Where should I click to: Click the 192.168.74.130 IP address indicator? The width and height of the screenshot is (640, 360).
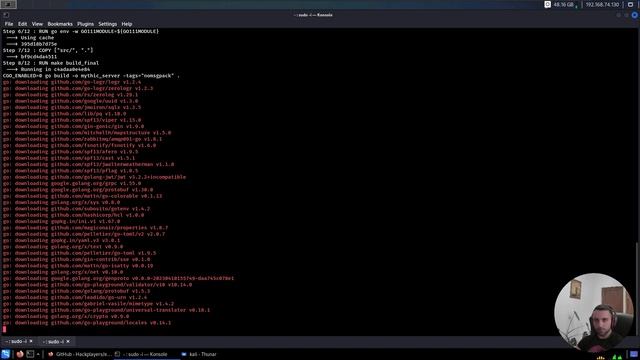click(x=602, y=4)
